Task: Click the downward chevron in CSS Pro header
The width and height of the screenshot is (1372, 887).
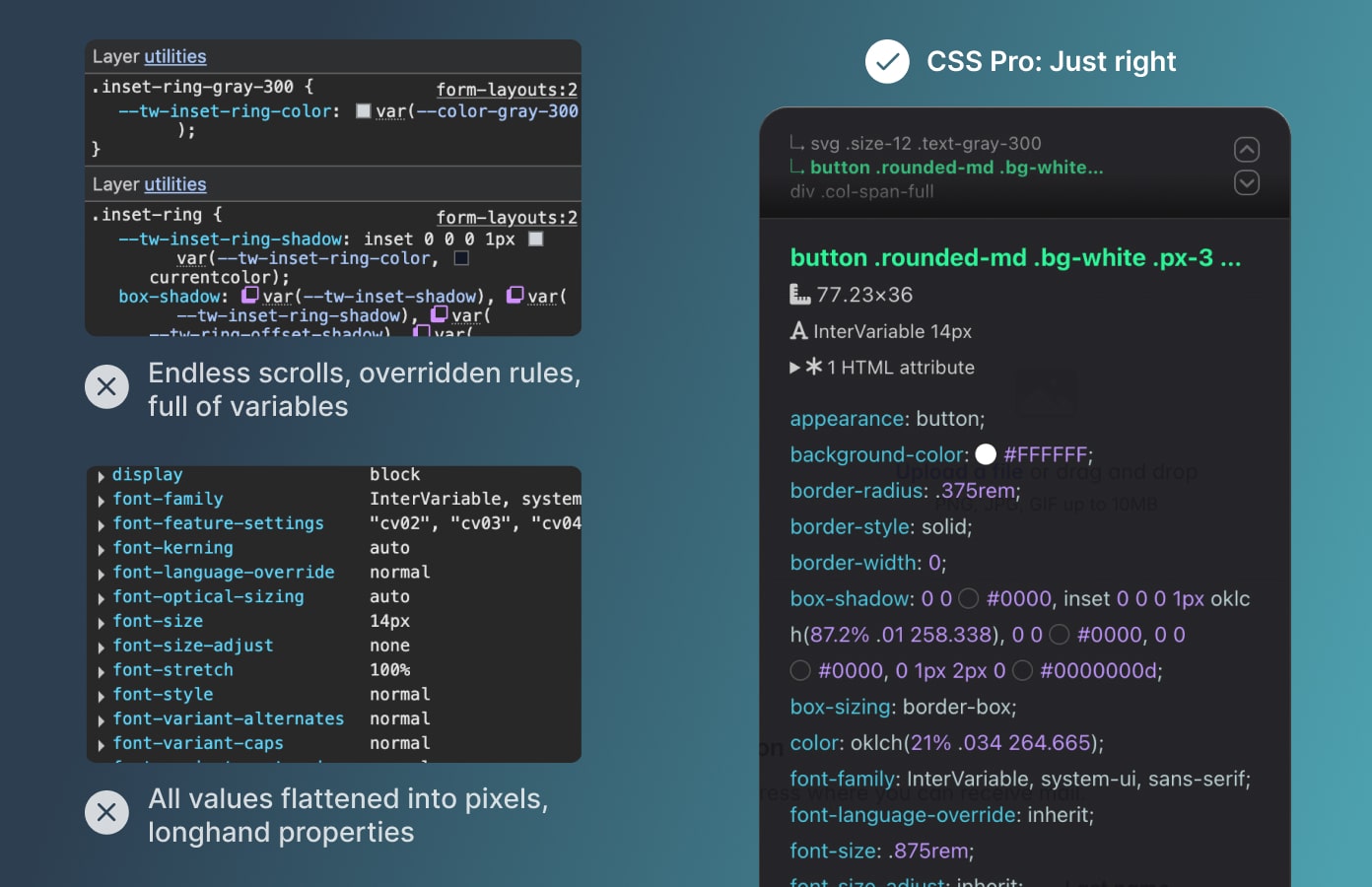Action: pyautogui.click(x=1246, y=182)
